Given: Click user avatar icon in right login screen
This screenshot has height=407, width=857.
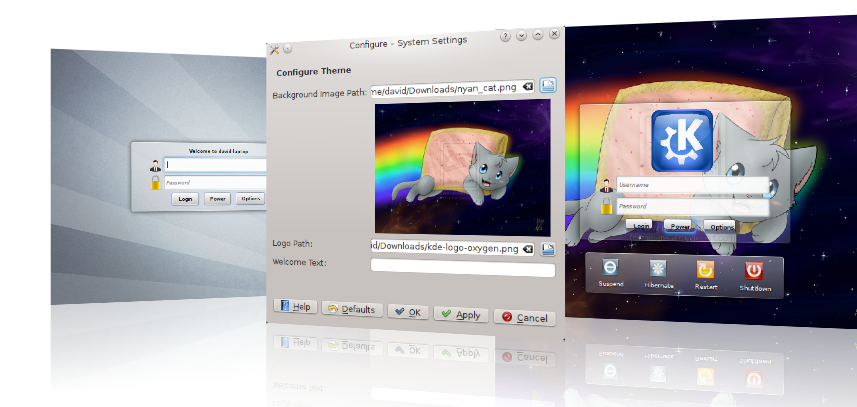Looking at the screenshot, I should click(x=606, y=187).
